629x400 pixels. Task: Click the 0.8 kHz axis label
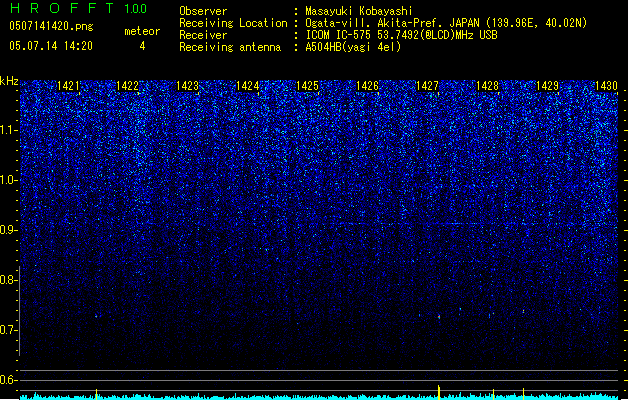[8, 280]
